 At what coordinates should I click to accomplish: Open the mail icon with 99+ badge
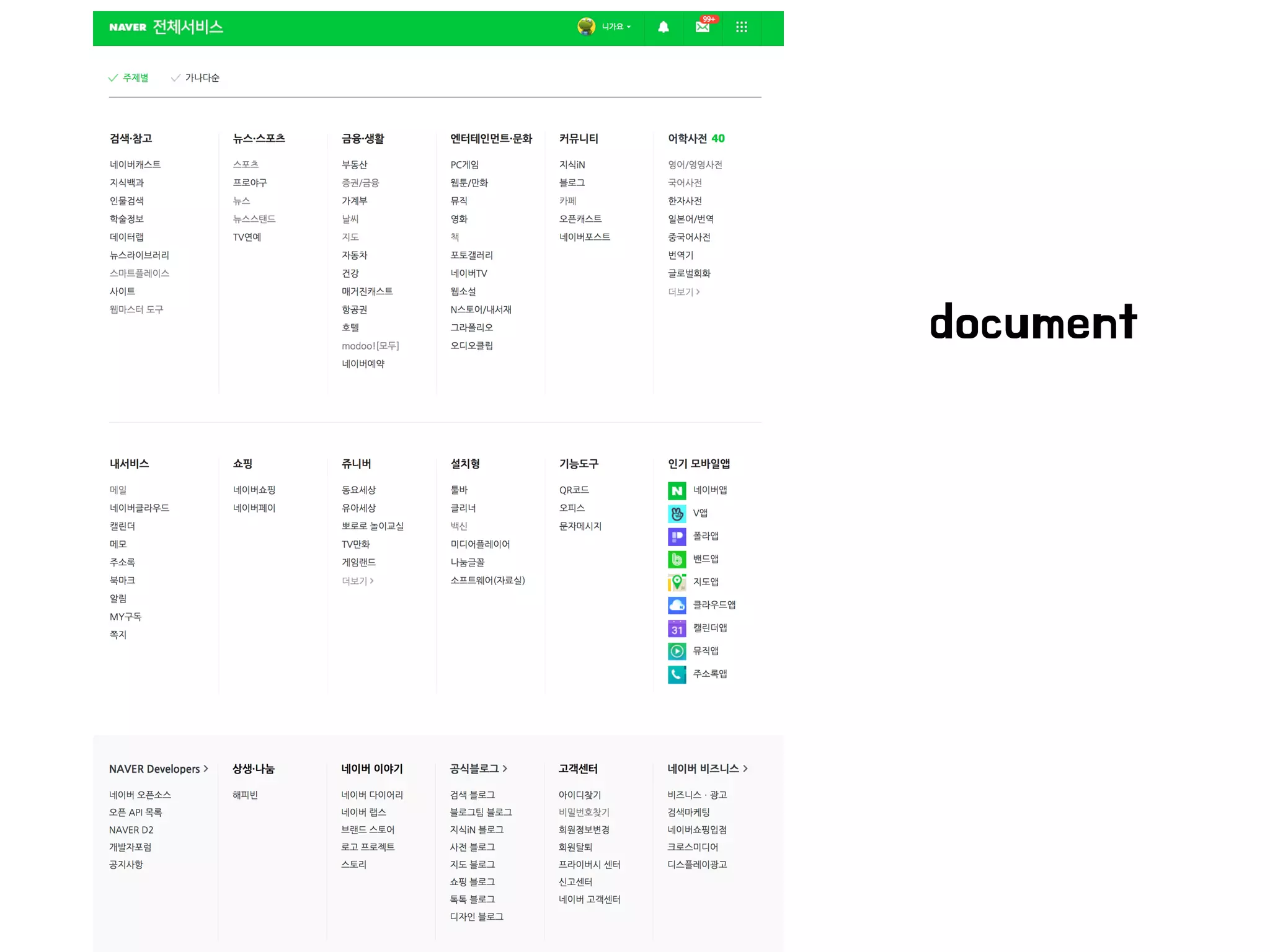(x=703, y=27)
